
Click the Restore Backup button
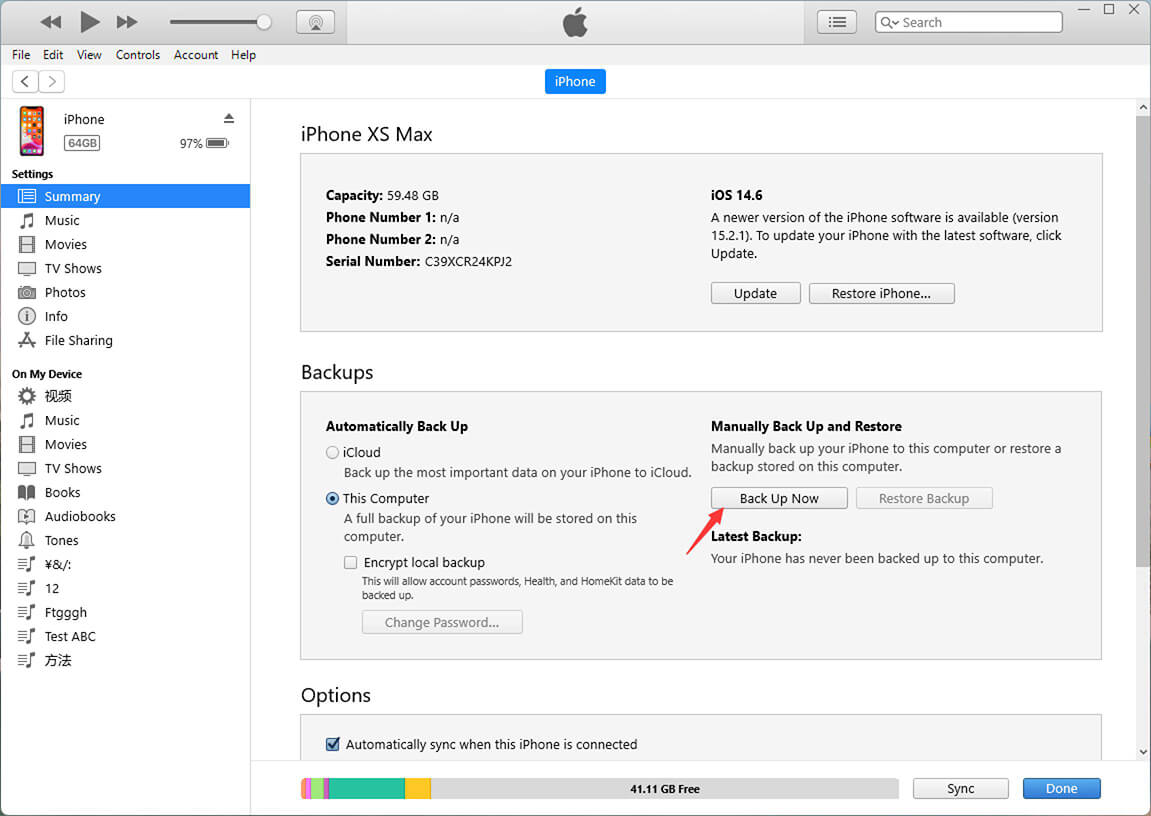(924, 498)
